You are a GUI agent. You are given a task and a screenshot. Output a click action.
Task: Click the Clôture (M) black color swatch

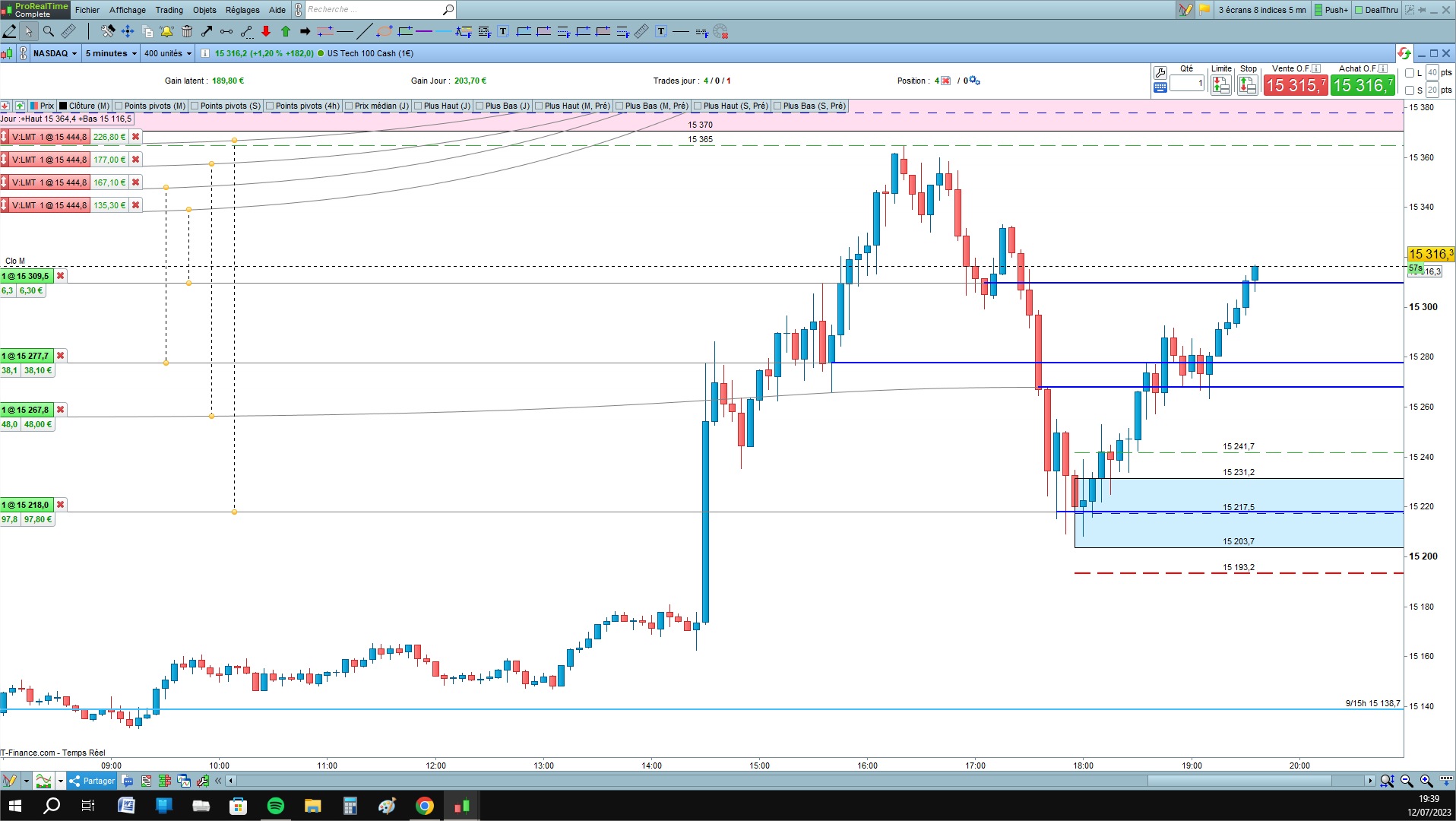(x=64, y=106)
